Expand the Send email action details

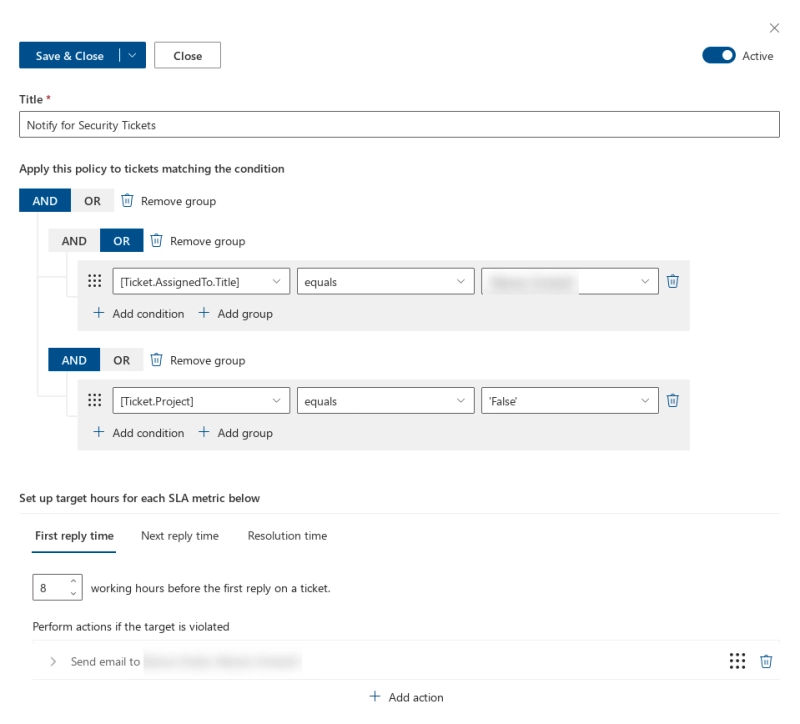tap(53, 662)
